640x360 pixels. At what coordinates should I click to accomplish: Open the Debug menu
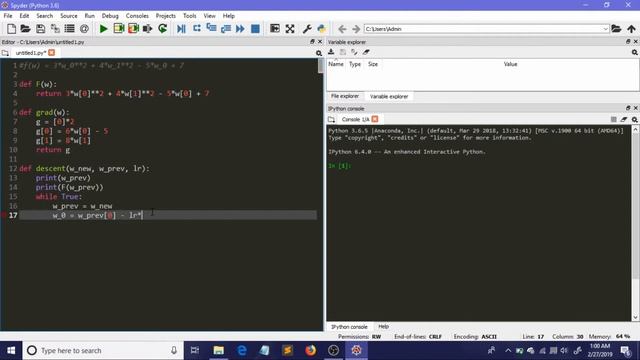pyautogui.click(x=110, y=16)
